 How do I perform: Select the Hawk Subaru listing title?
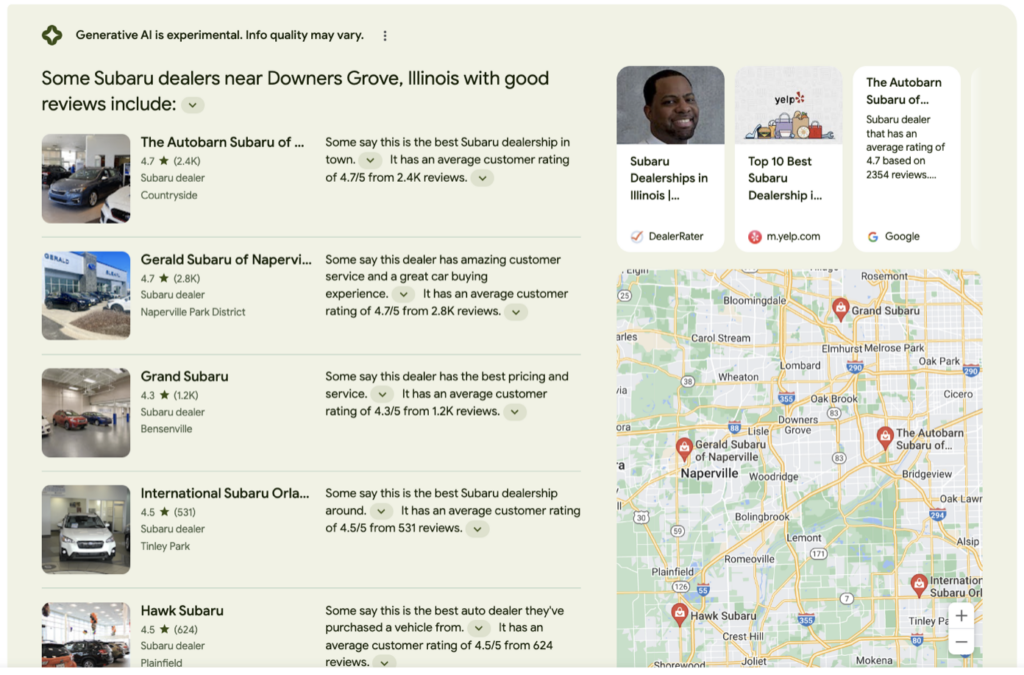click(x=182, y=610)
